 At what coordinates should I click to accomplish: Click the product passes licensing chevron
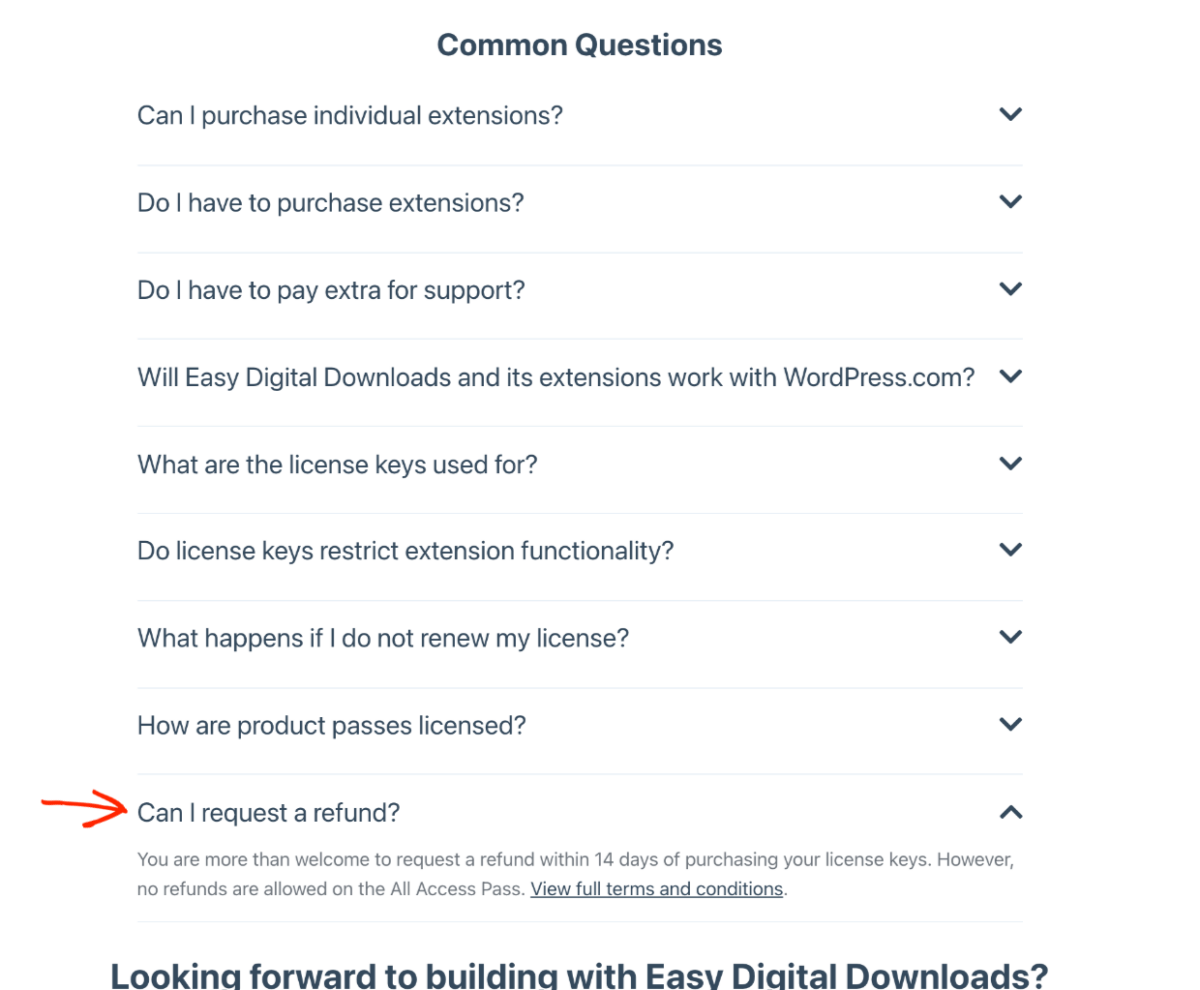tap(1010, 724)
